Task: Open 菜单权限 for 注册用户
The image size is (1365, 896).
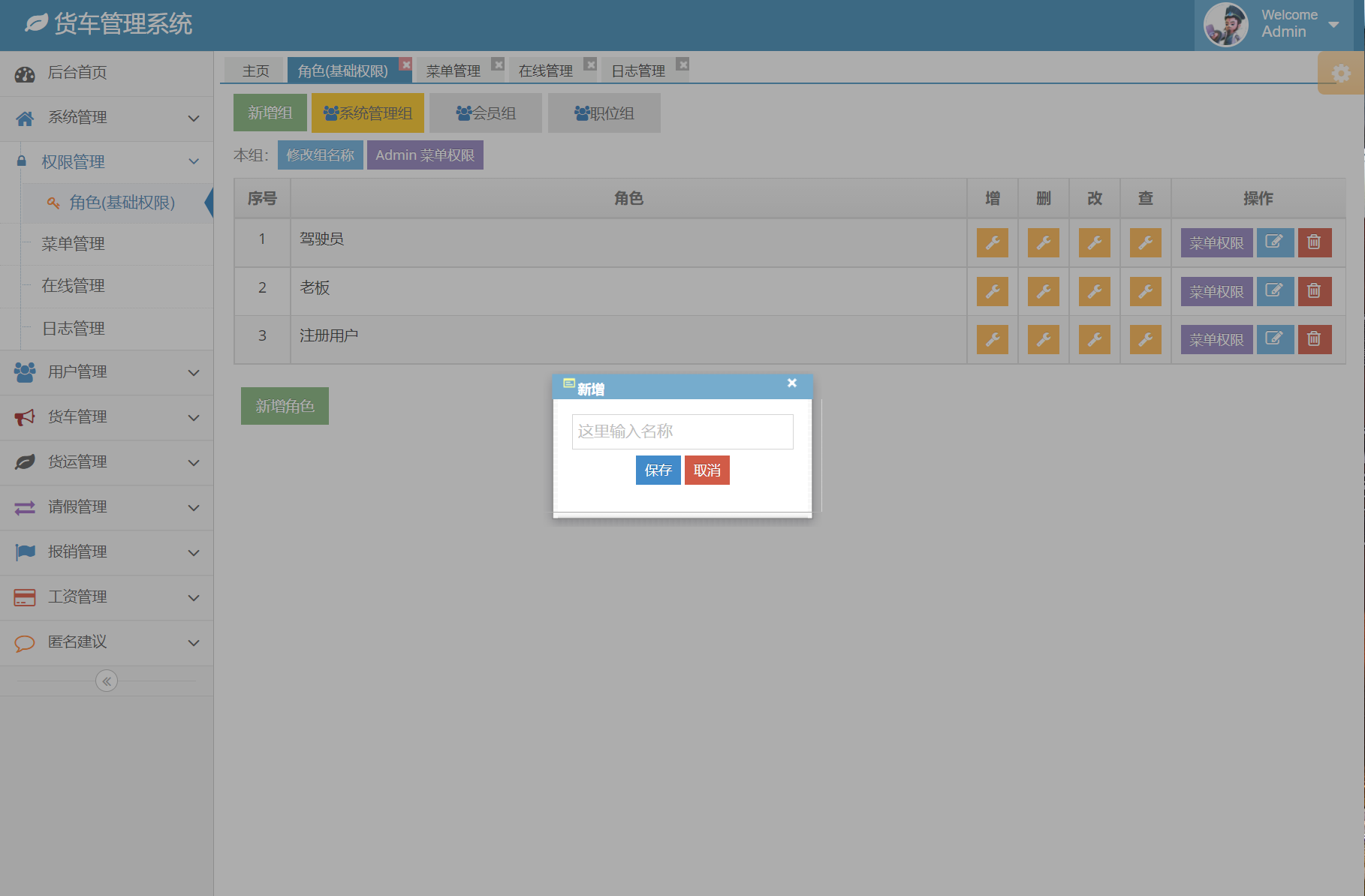Action: click(x=1216, y=339)
